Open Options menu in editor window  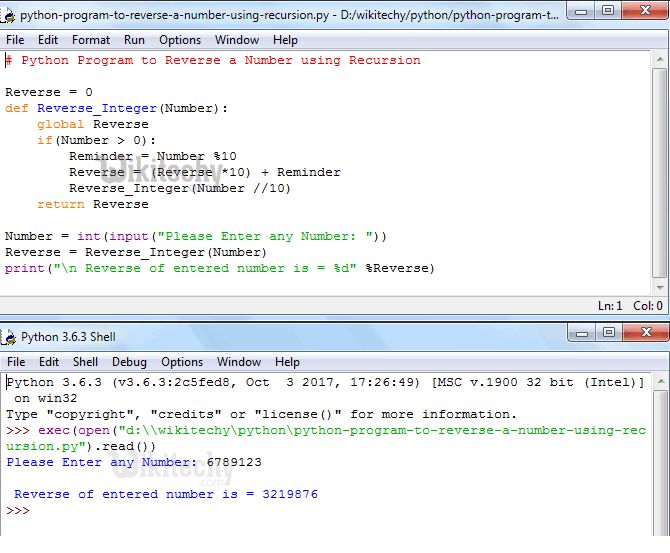click(180, 40)
